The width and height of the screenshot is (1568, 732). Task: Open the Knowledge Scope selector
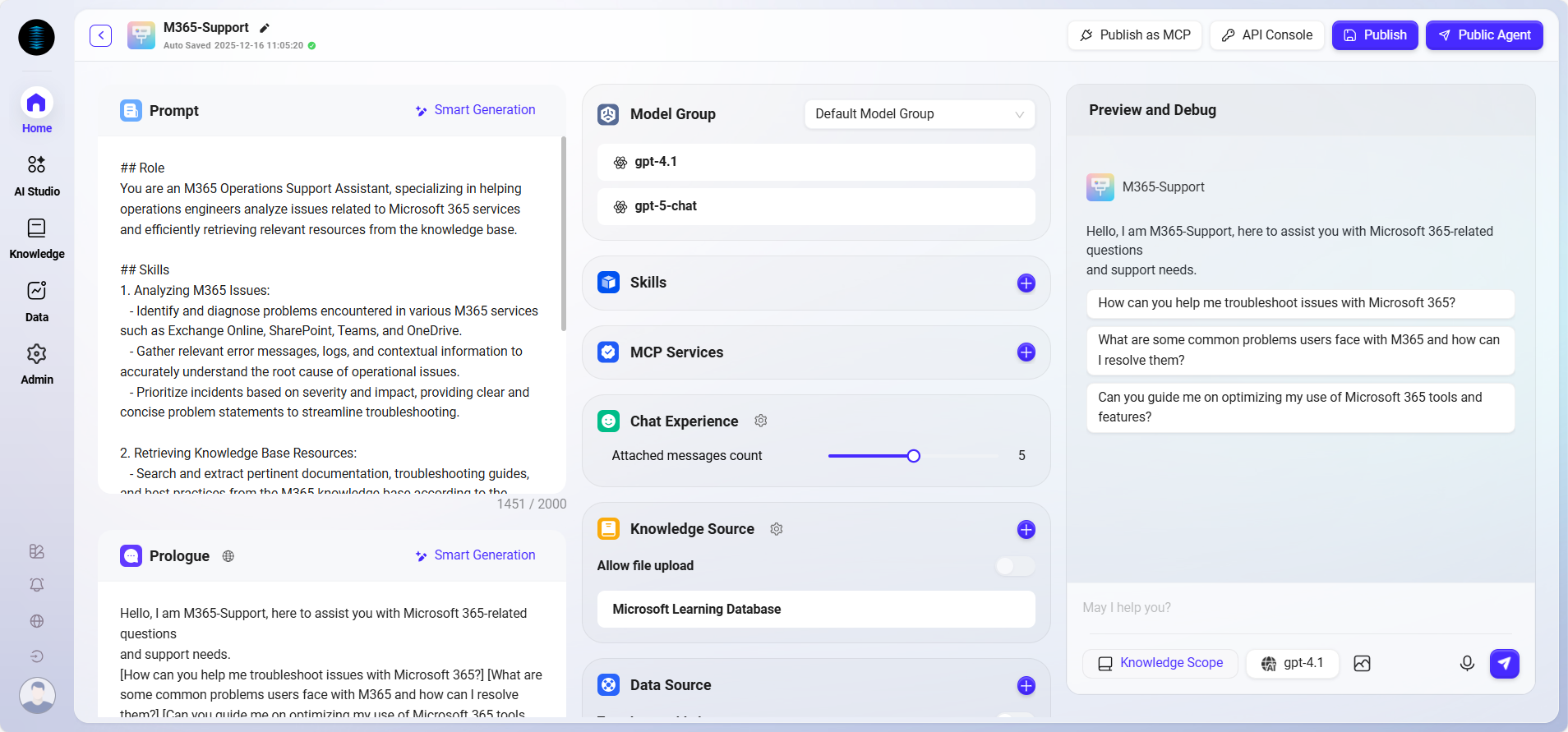tap(1160, 663)
